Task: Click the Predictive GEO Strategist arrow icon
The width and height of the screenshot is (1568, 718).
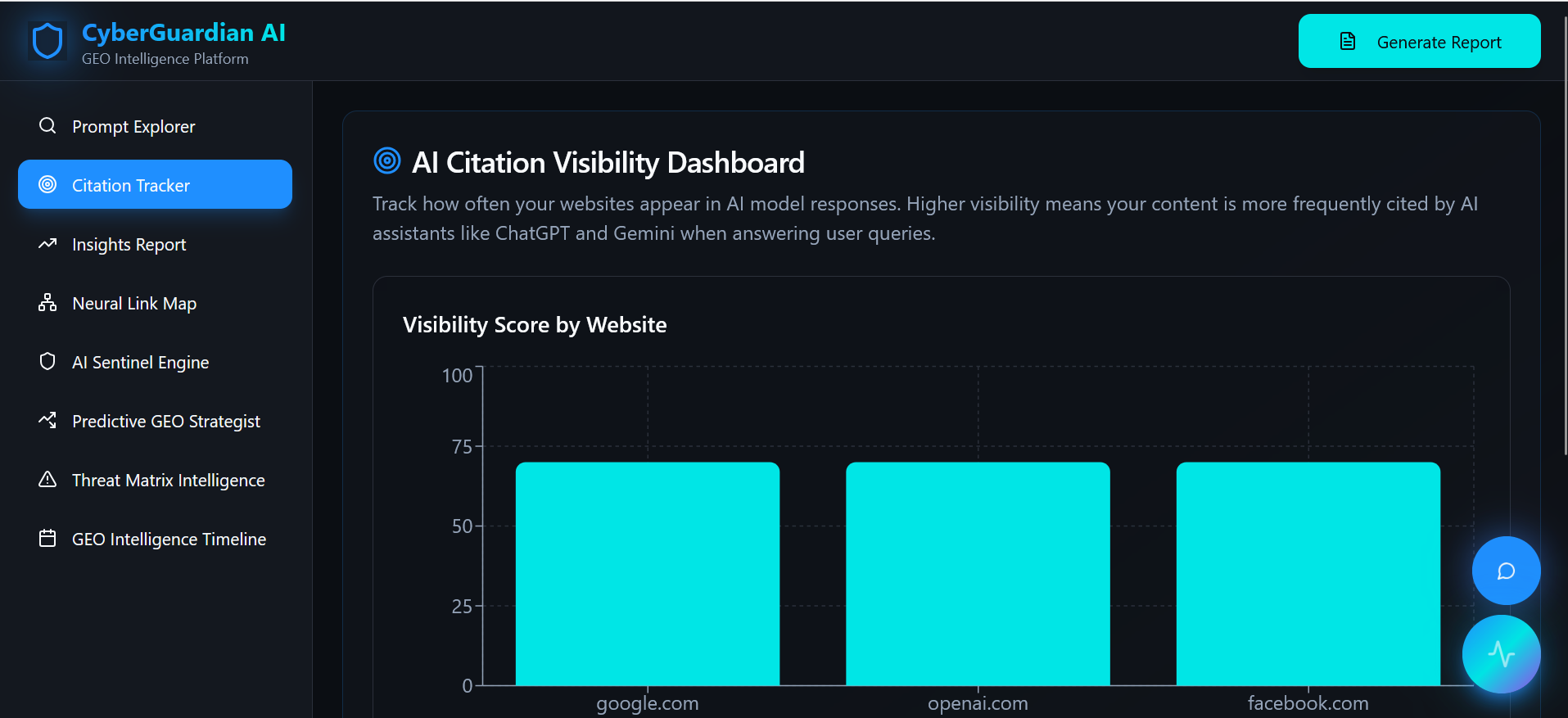Action: [47, 420]
